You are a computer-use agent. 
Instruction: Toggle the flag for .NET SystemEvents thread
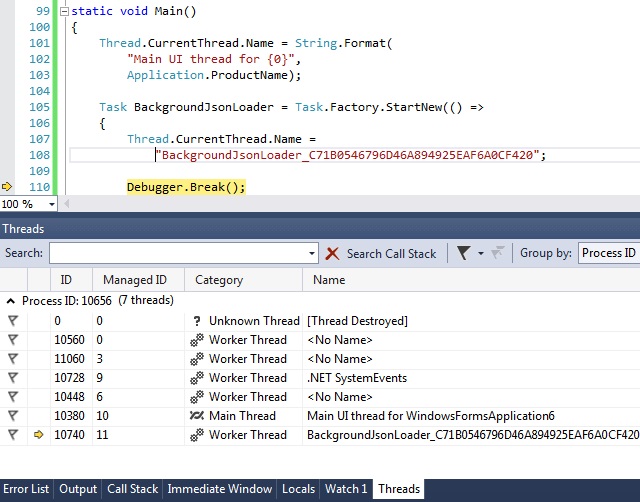pos(13,378)
